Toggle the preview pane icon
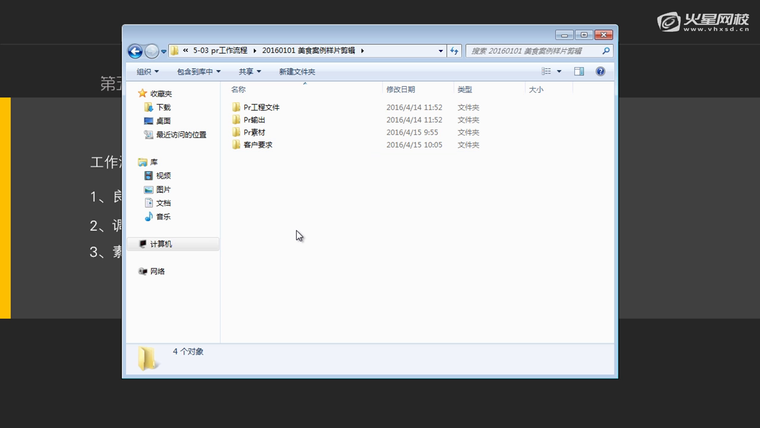760x428 pixels. click(x=579, y=72)
